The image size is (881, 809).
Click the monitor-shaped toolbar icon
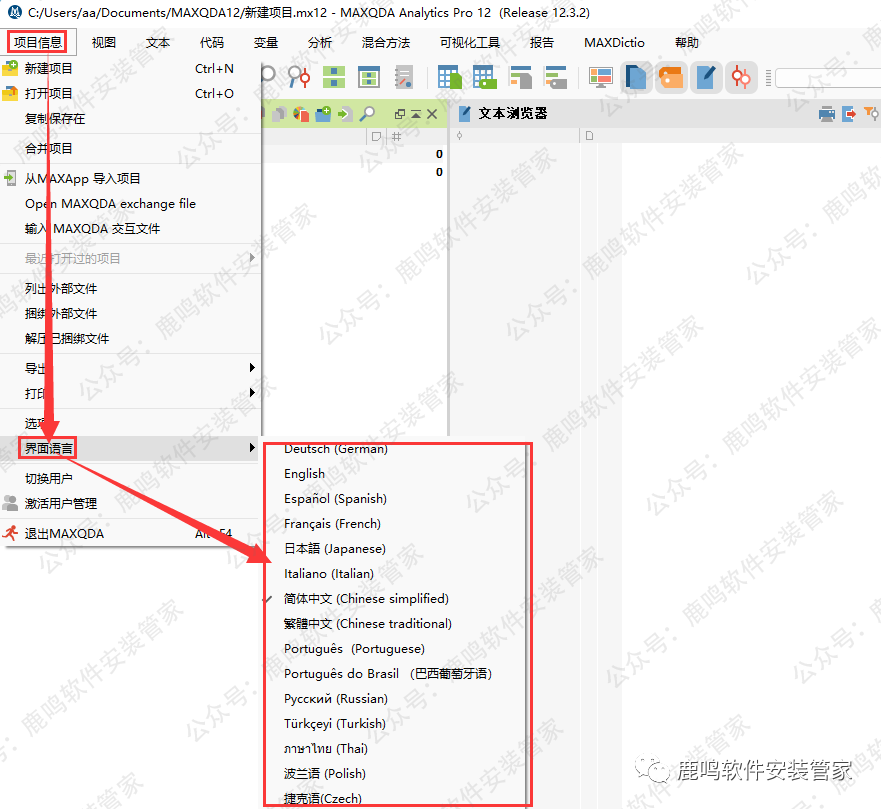point(600,78)
